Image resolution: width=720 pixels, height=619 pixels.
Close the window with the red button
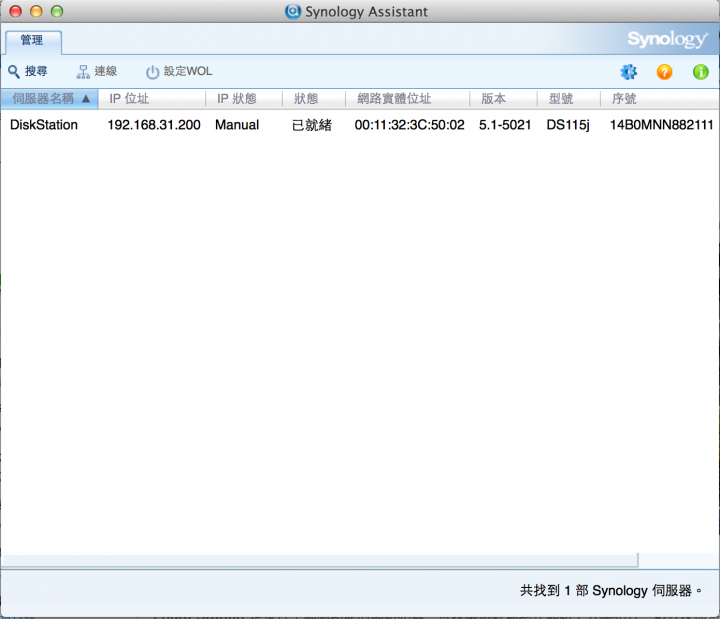pos(16,11)
